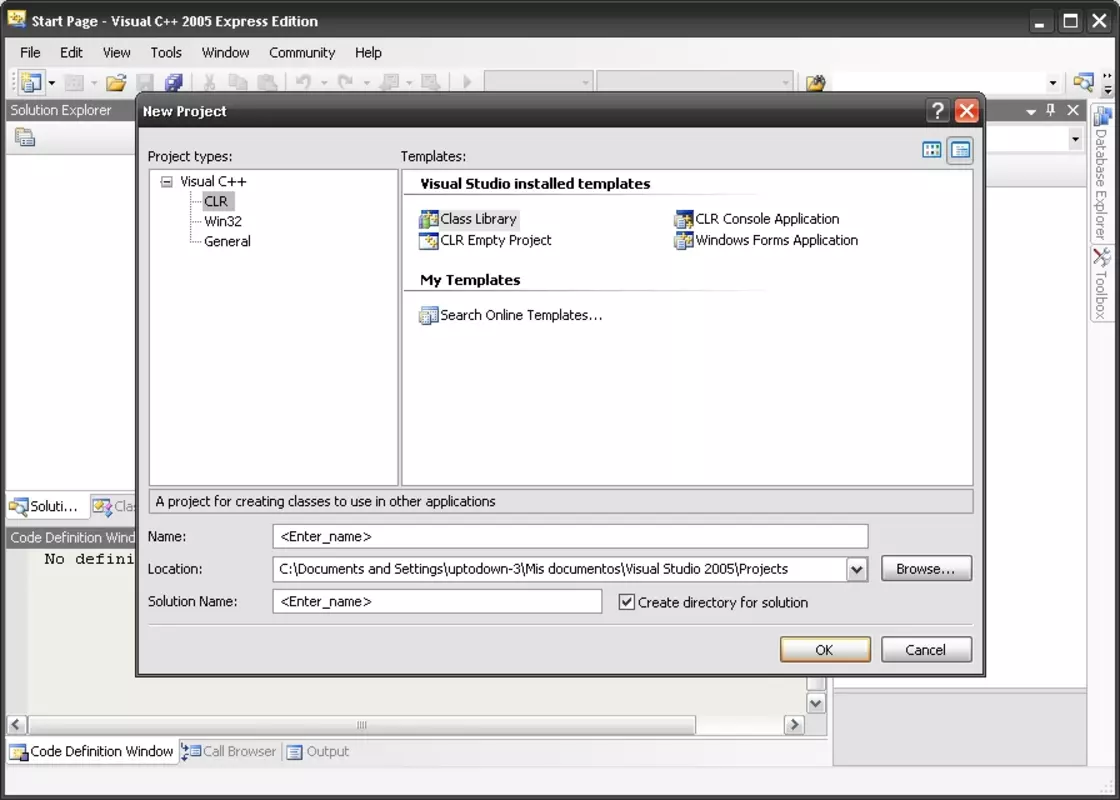Click the New Project toolbar icon
Screen dimensions: 1120x800
(x=31, y=82)
